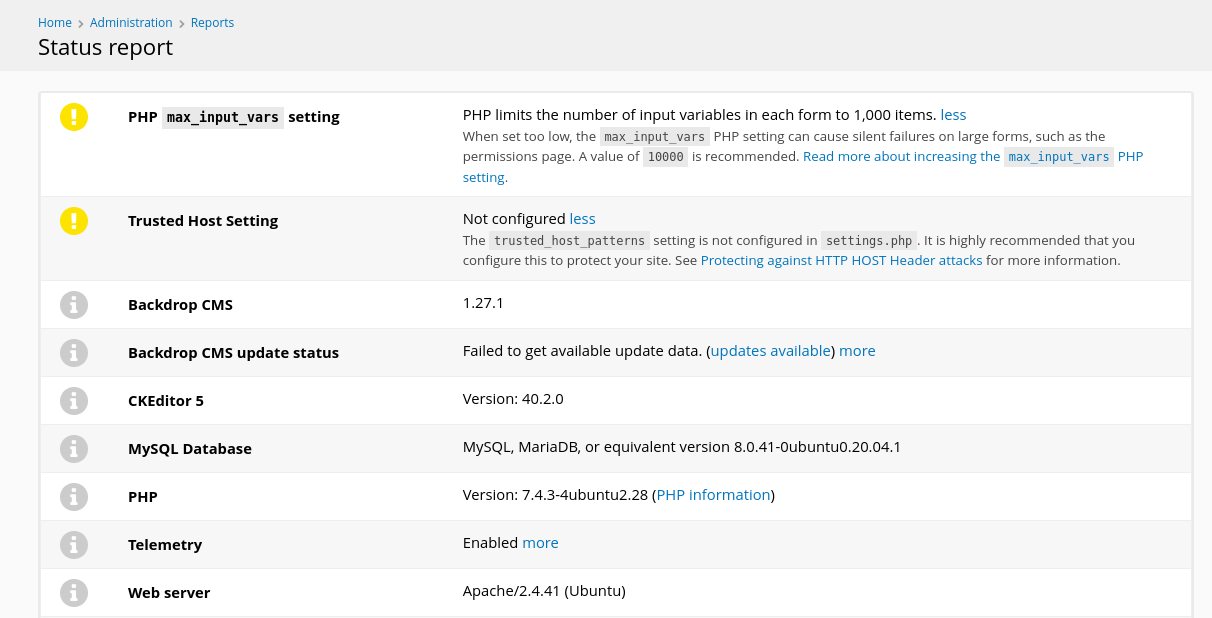Collapse Trusted Host Setting details via 'less'
The height and width of the screenshot is (618, 1212).
coord(582,219)
